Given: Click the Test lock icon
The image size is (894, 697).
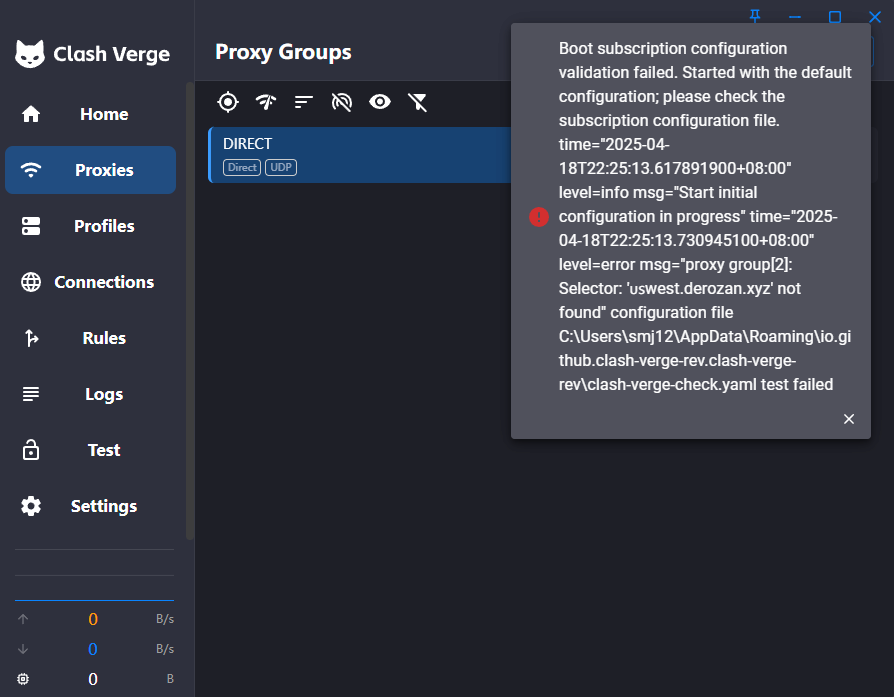Looking at the screenshot, I should pos(31,450).
